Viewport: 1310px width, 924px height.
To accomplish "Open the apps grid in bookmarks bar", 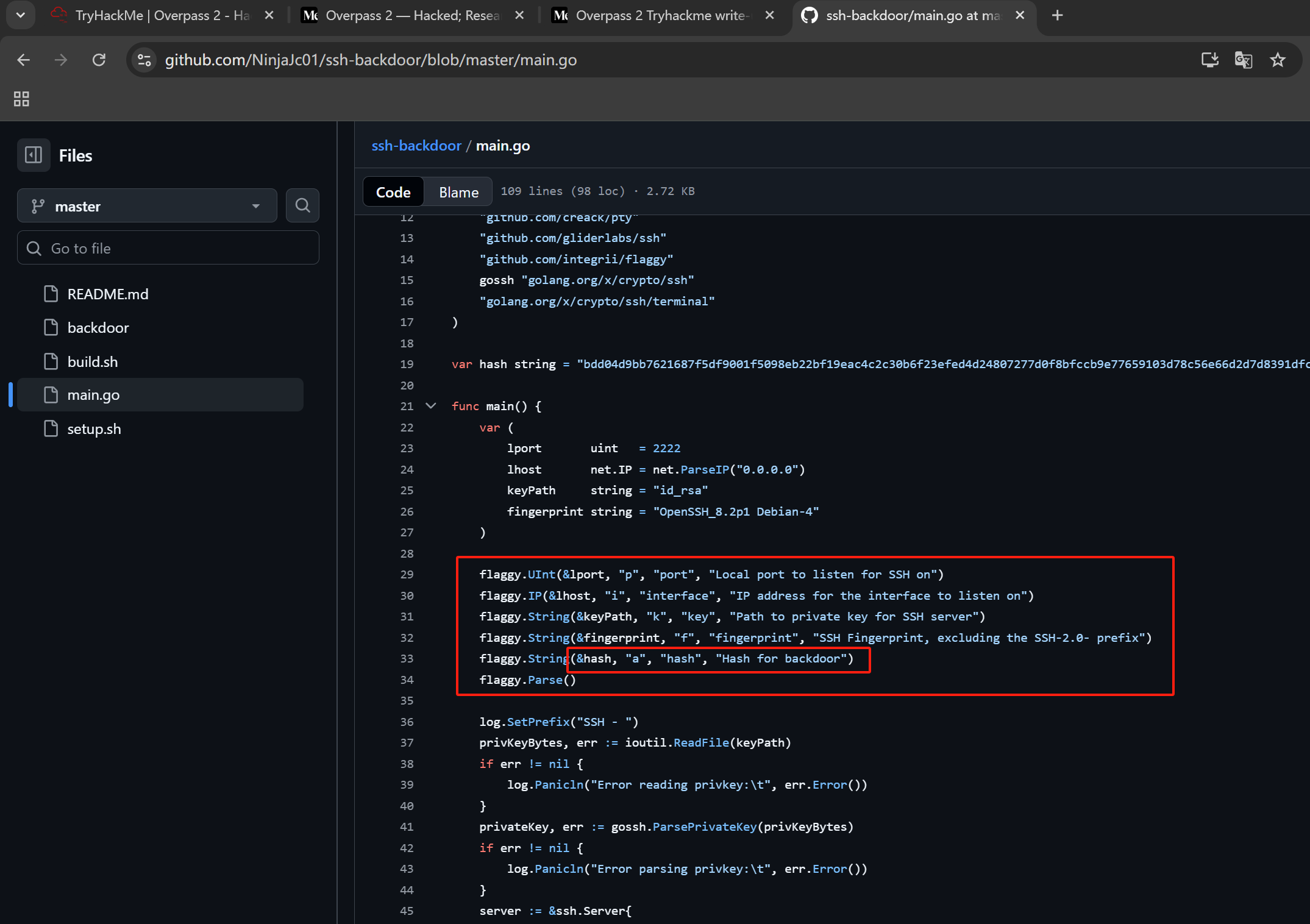I will 21,99.
